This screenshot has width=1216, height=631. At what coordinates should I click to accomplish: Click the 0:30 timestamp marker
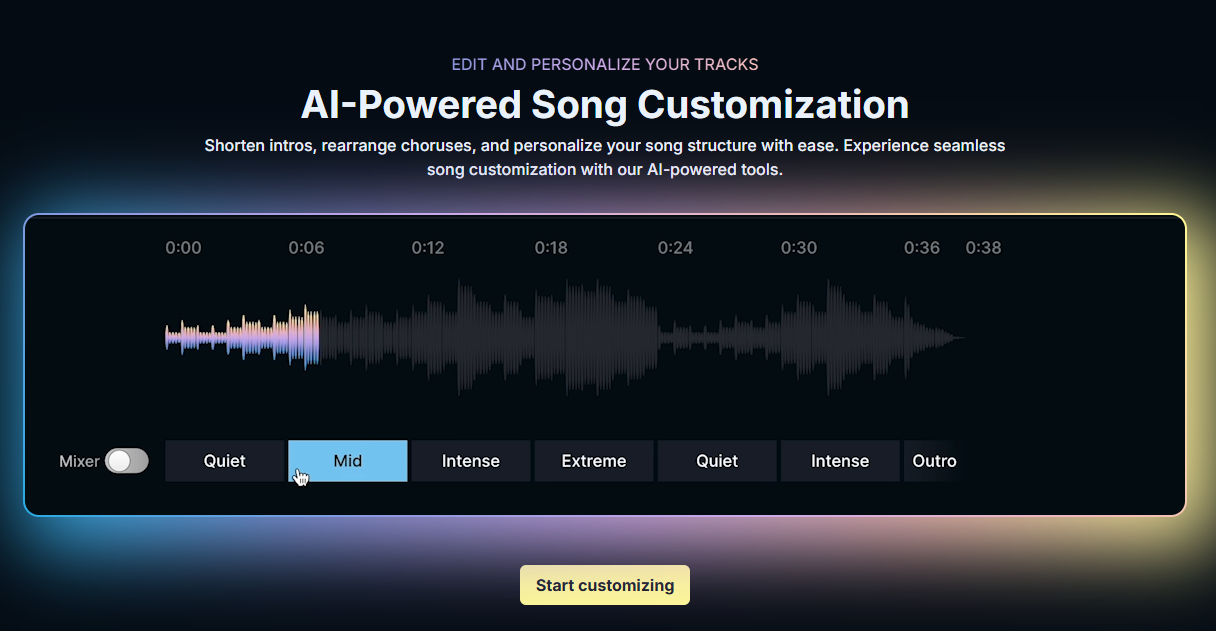(x=798, y=247)
